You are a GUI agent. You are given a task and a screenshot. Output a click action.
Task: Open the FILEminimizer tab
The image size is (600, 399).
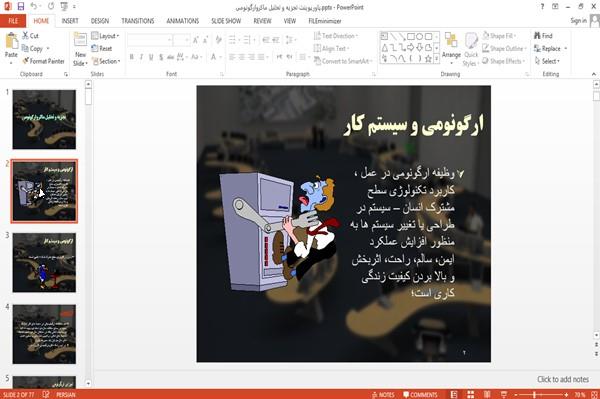click(325, 21)
